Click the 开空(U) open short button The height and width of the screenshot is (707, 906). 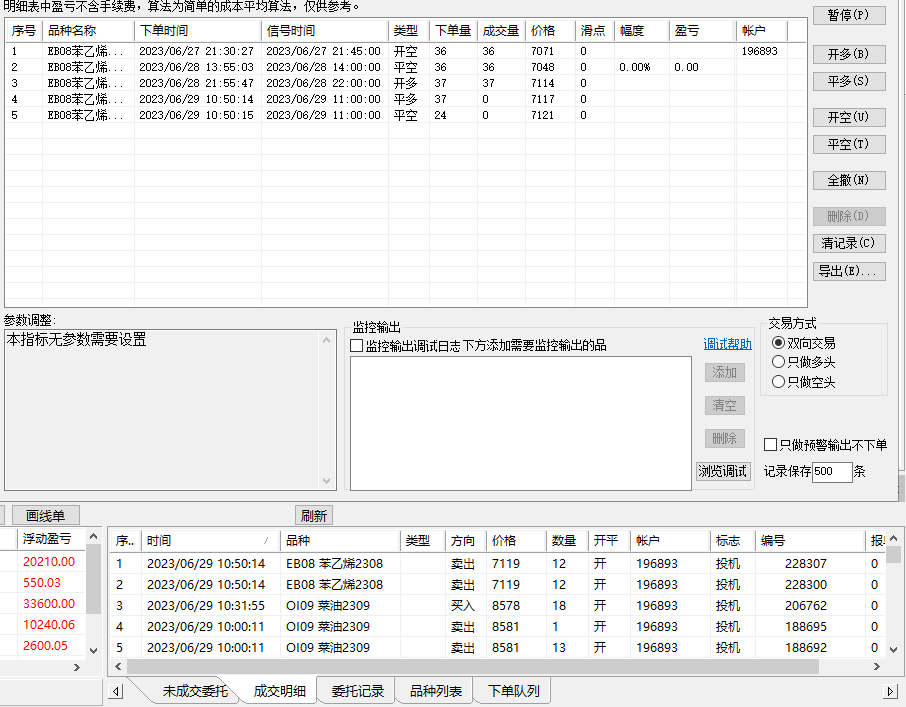[x=849, y=117]
